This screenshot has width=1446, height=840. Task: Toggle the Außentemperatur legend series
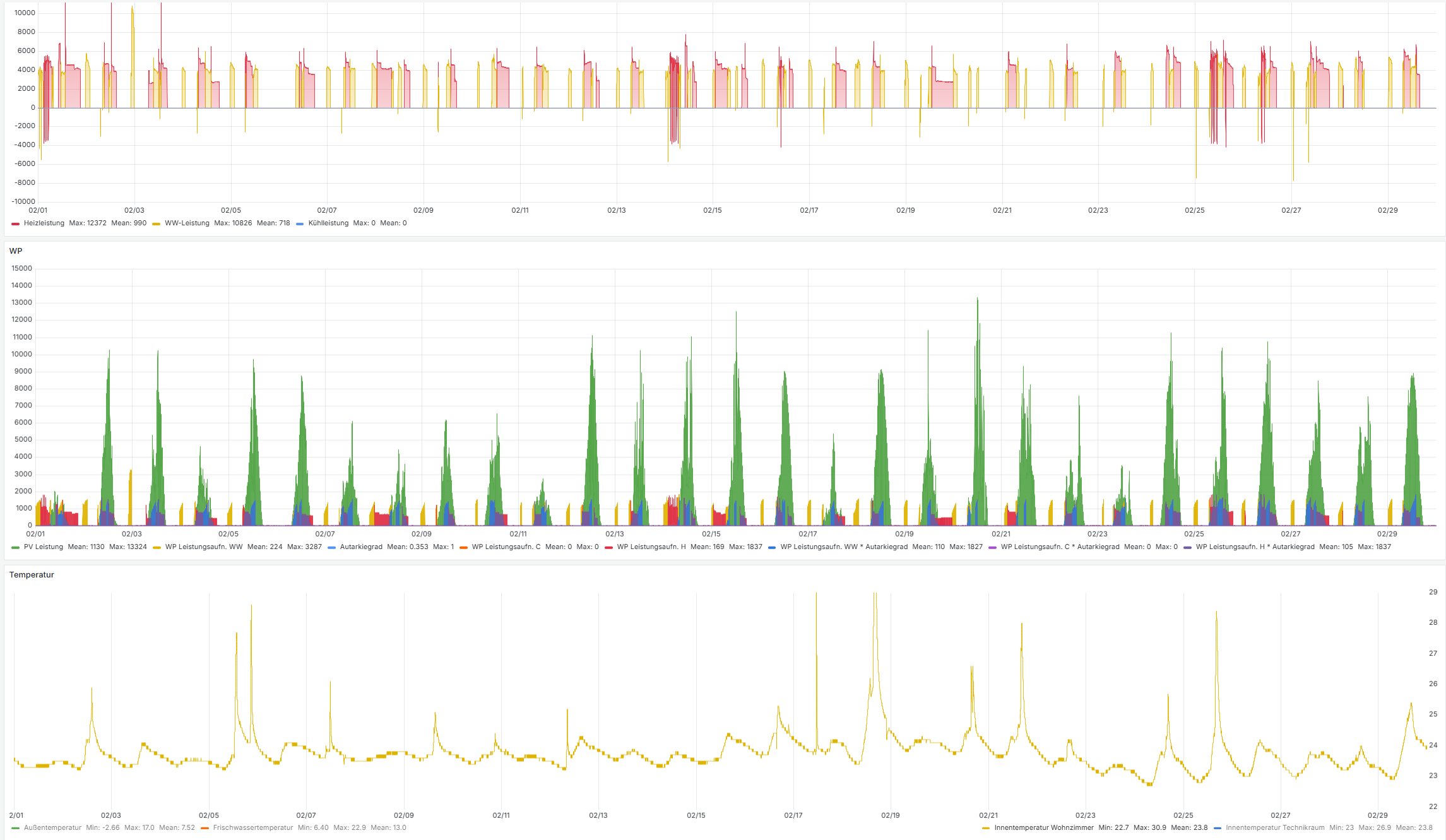point(52,828)
